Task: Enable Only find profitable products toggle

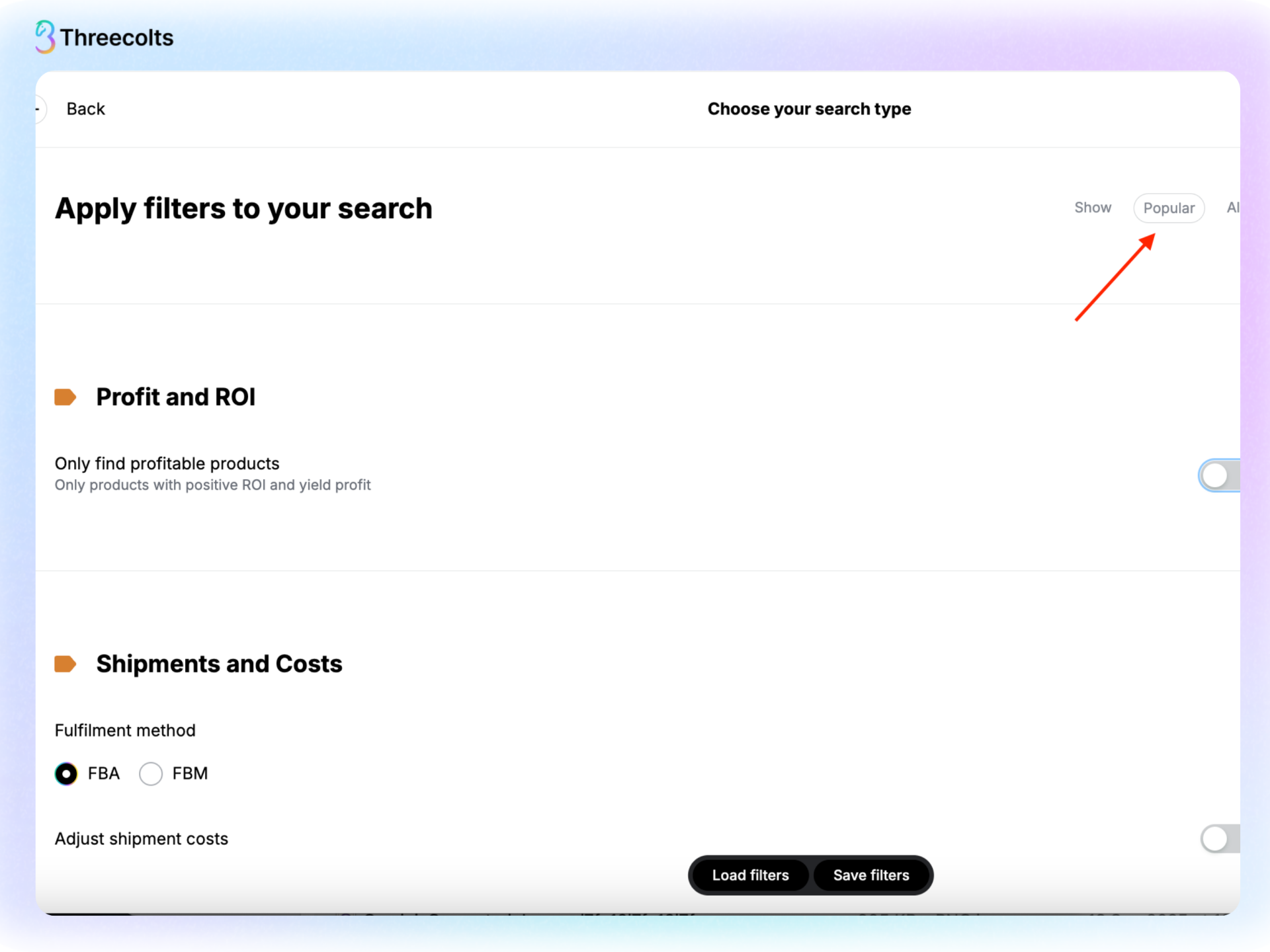Action: tap(1219, 475)
